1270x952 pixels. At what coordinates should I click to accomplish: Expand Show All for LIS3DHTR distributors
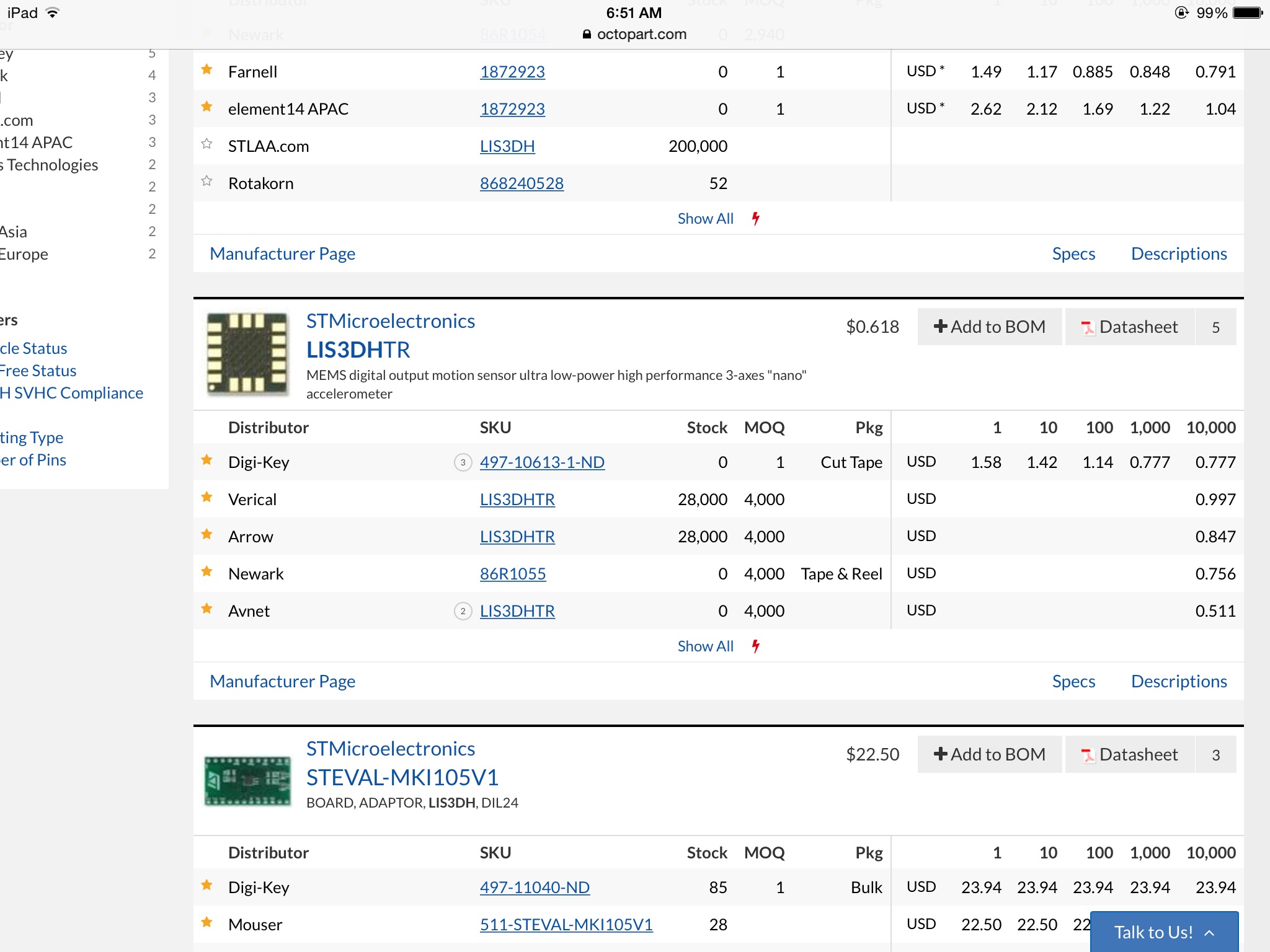tap(705, 646)
